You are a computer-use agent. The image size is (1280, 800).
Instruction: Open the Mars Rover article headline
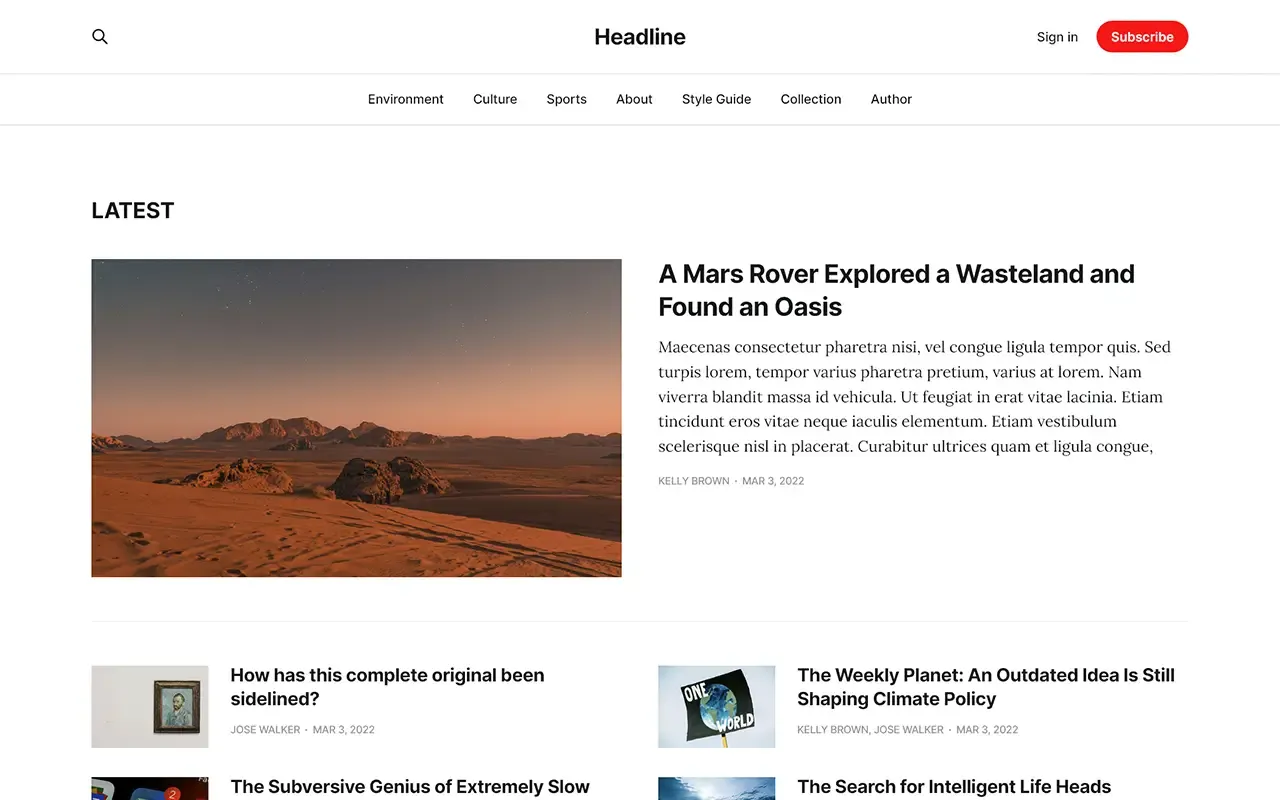(896, 289)
